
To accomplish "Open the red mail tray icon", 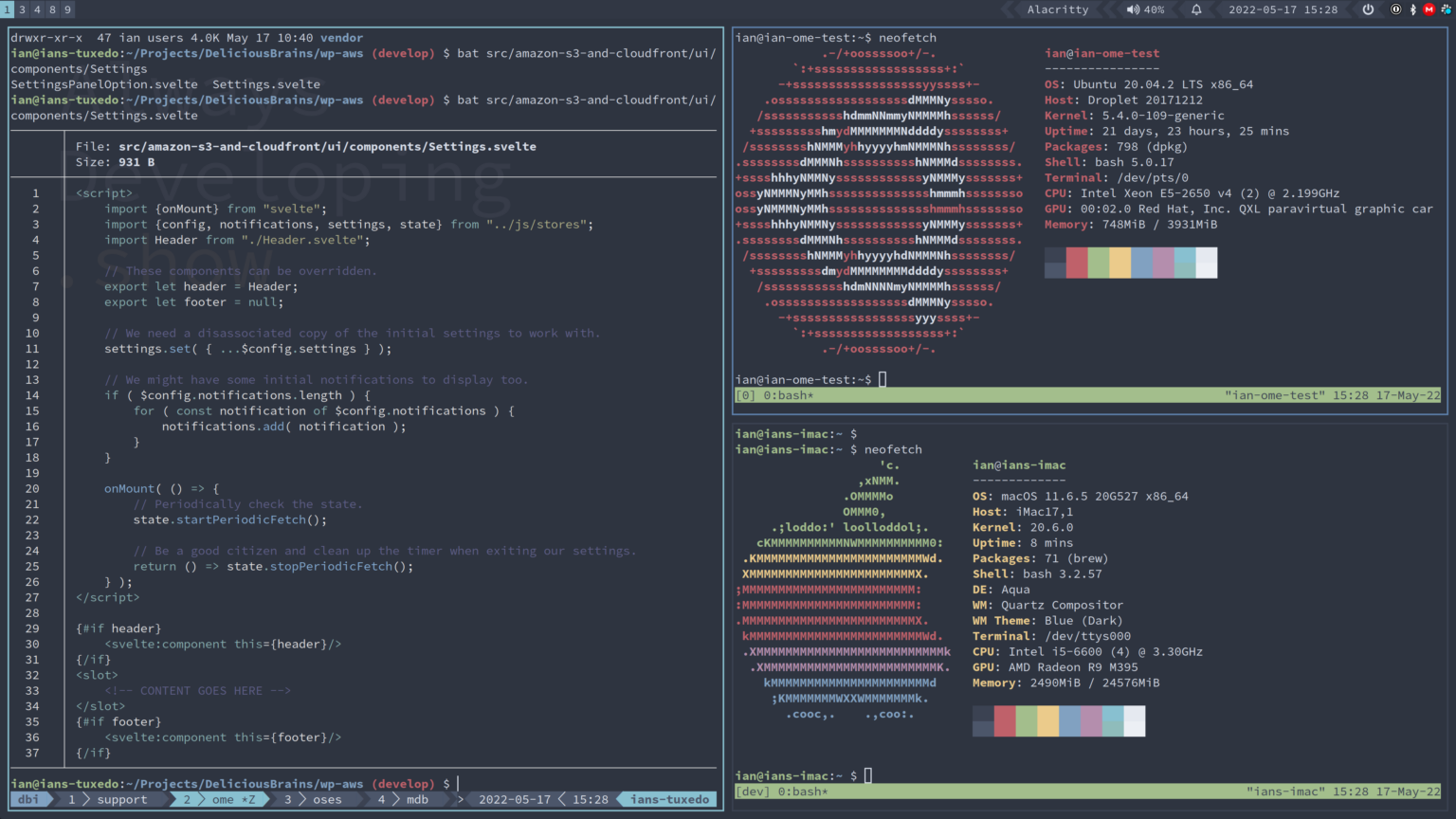I will pyautogui.click(x=1429, y=9).
